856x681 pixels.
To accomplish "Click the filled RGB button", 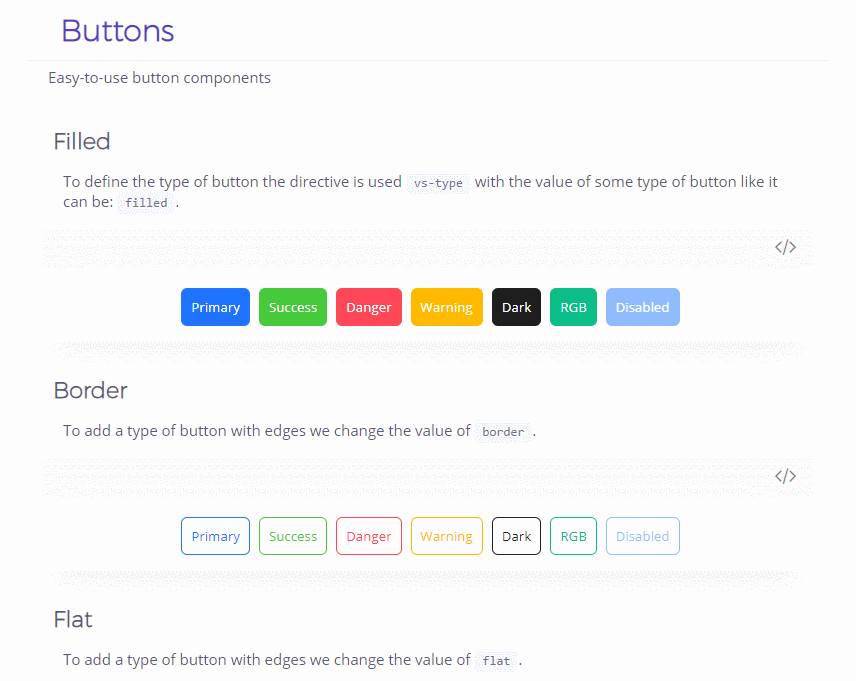I will pos(573,307).
